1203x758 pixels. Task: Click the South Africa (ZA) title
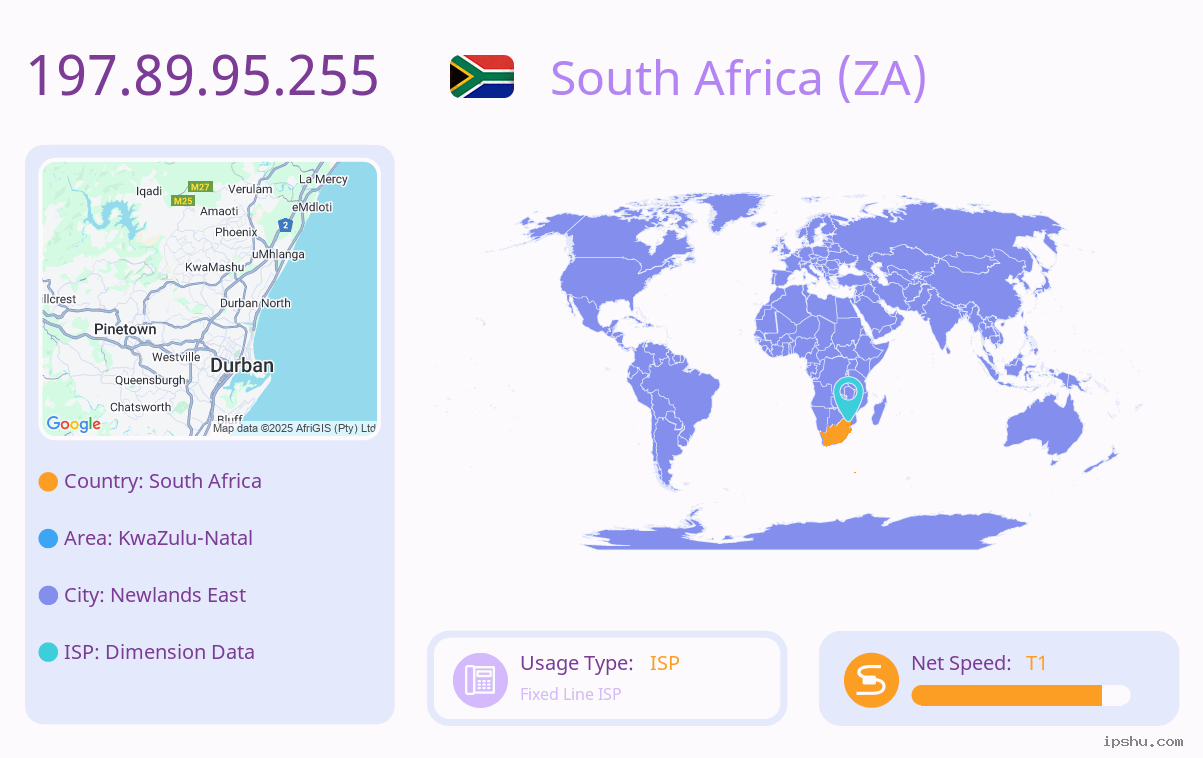[x=739, y=78]
